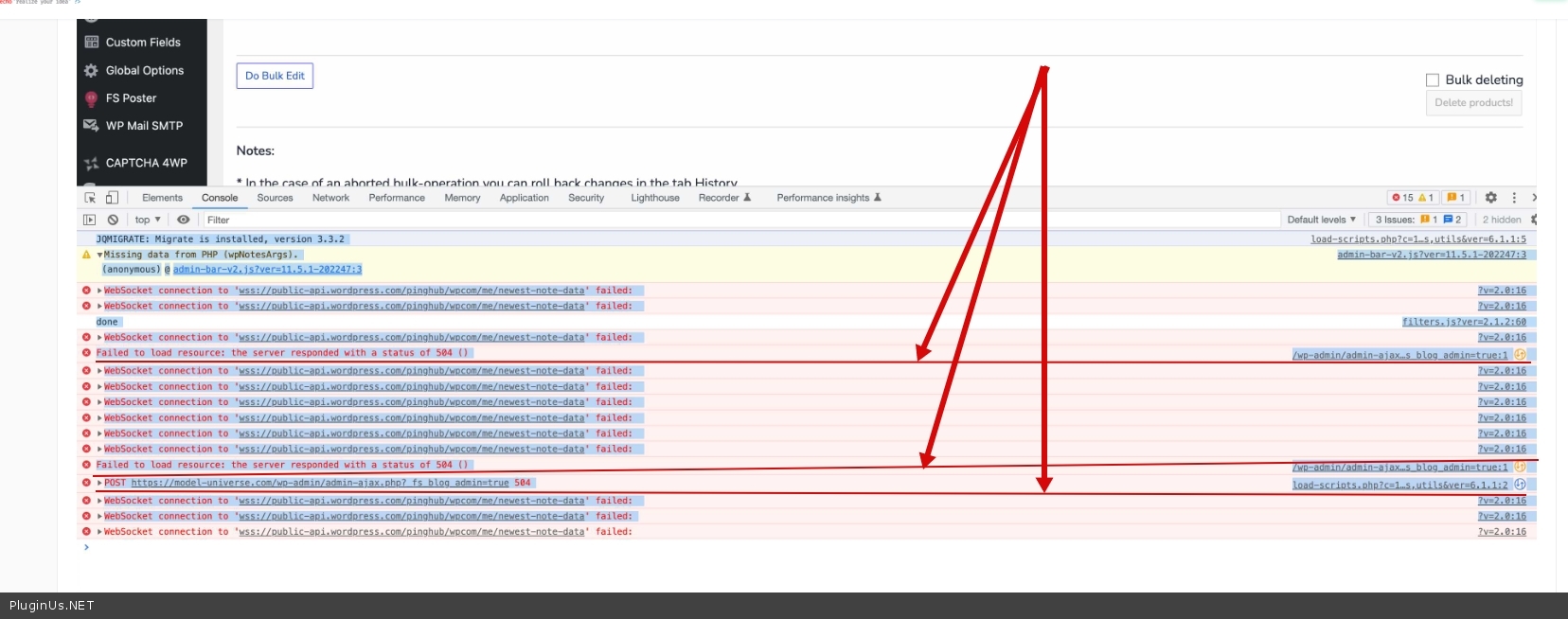Viewport: 1568px width, 619px height.
Task: Open the DevTools three-dot menu
Action: tap(1514, 198)
